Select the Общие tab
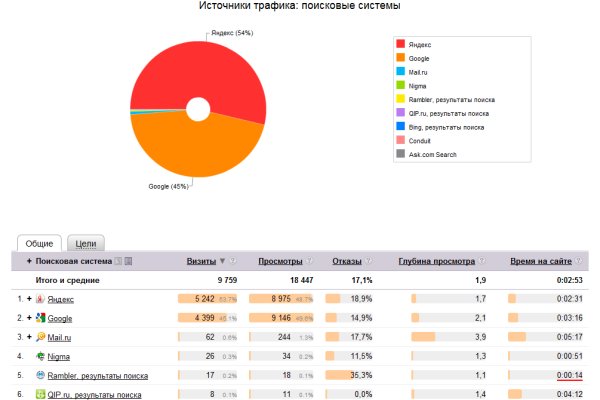The height and width of the screenshot is (400, 600). tap(39, 243)
